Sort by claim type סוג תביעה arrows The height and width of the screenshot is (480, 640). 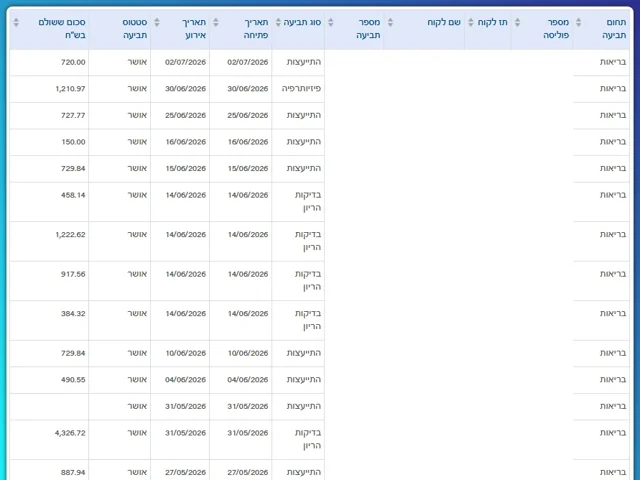click(x=278, y=22)
